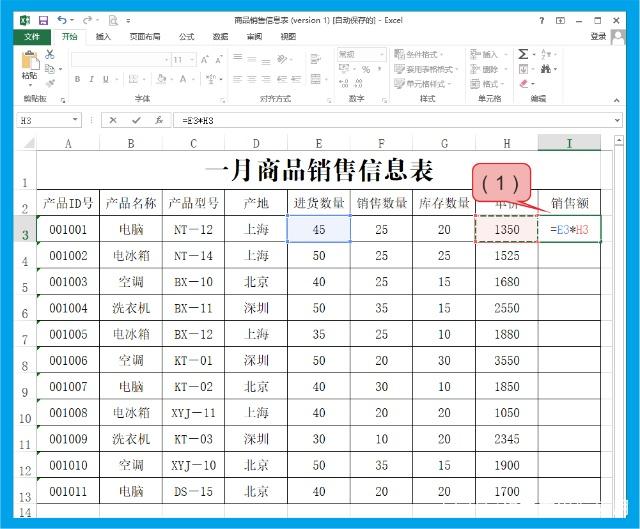Viewport: 640px width, 529px height.
Task: Click the Sign in (登录) link
Action: (598, 37)
